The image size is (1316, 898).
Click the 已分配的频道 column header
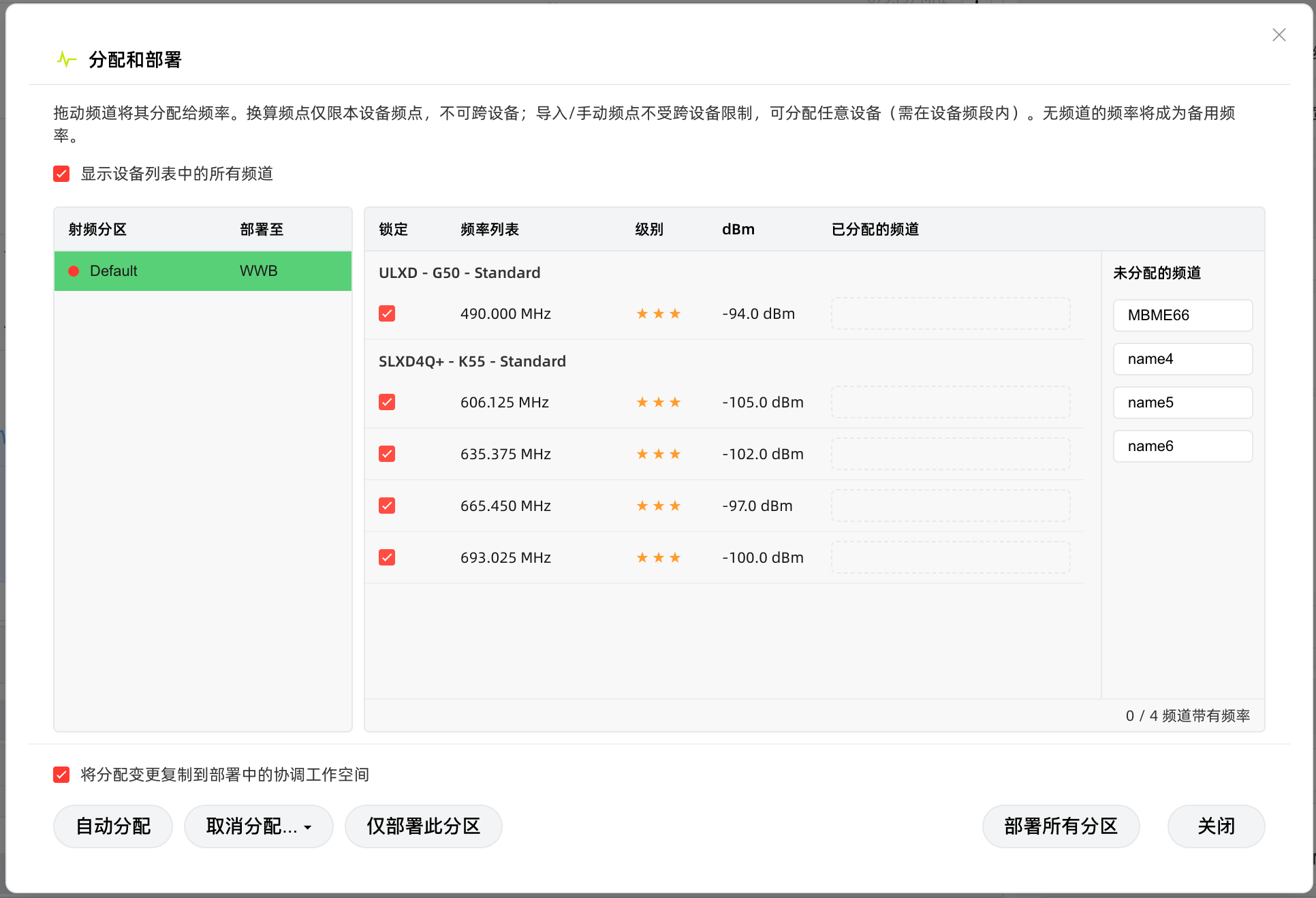[x=875, y=230]
